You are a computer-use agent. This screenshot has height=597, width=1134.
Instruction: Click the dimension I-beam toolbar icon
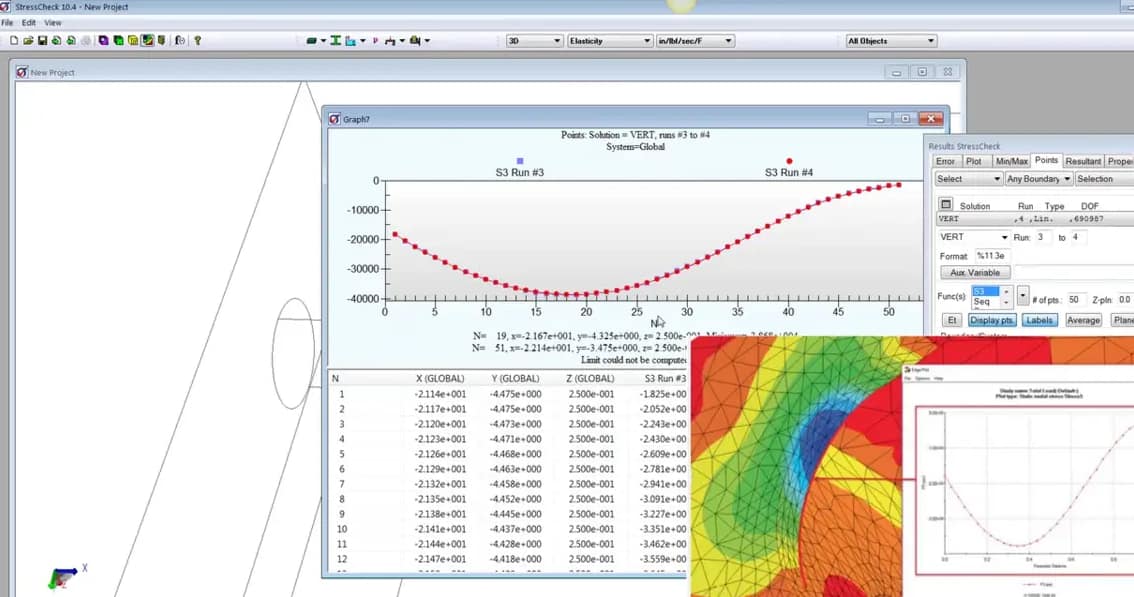point(336,40)
